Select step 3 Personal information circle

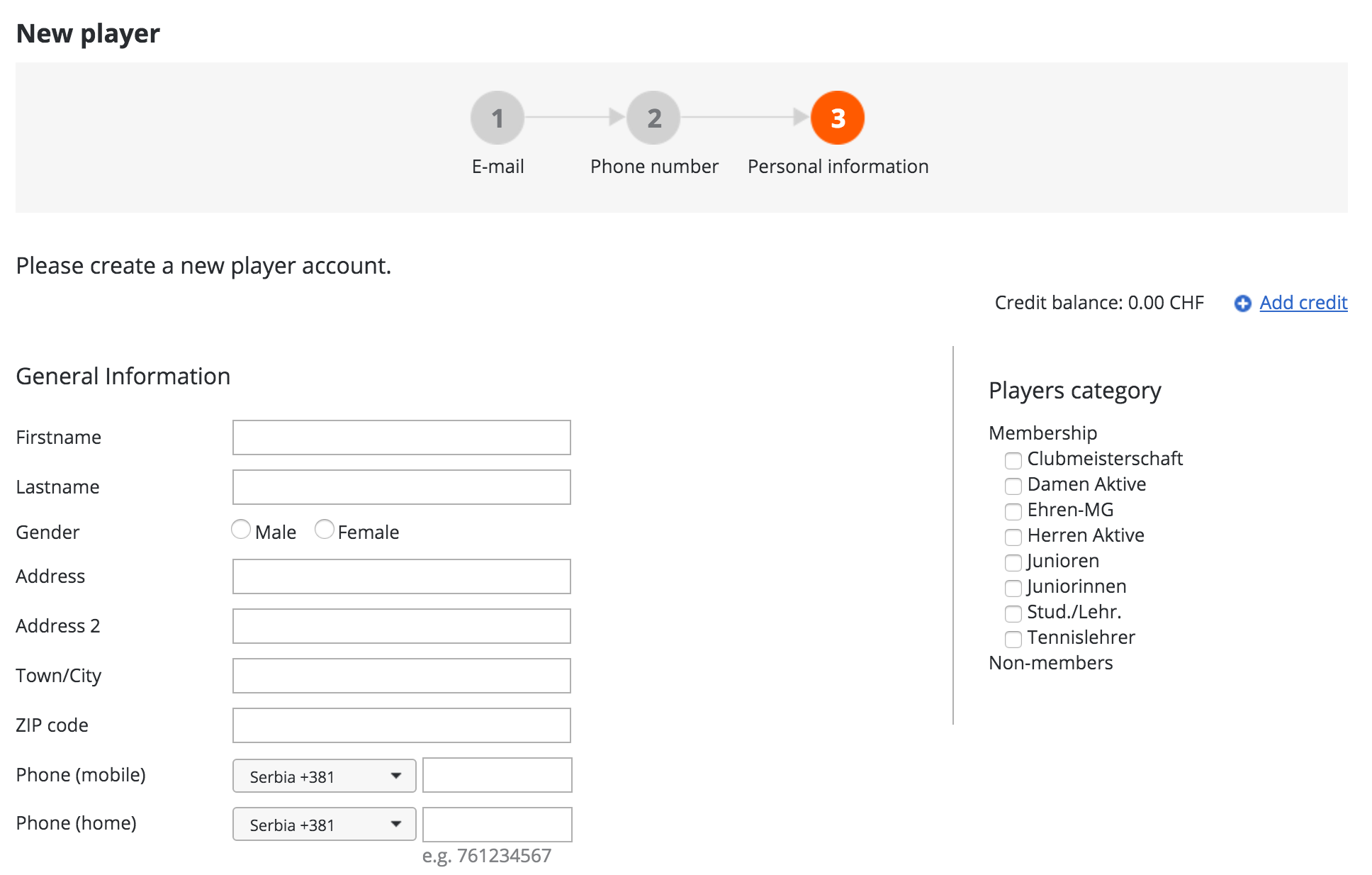pyautogui.click(x=838, y=118)
